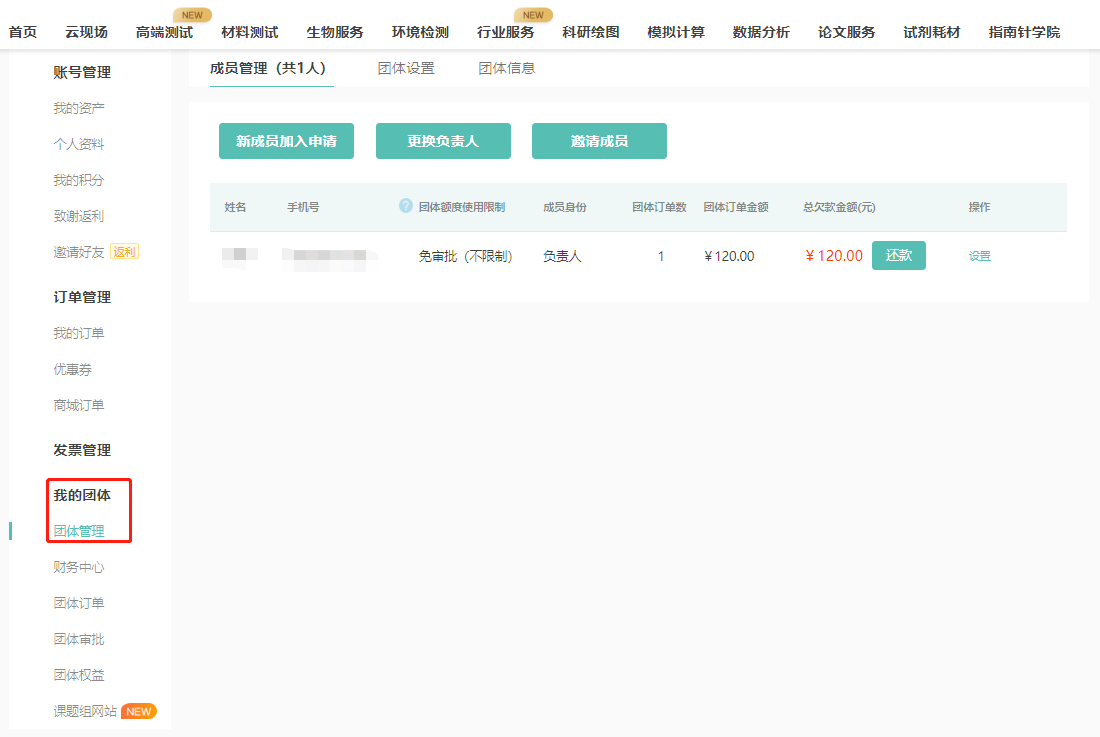Click the 更换负责人 button
Image resolution: width=1100 pixels, height=737 pixels.
tap(442, 141)
